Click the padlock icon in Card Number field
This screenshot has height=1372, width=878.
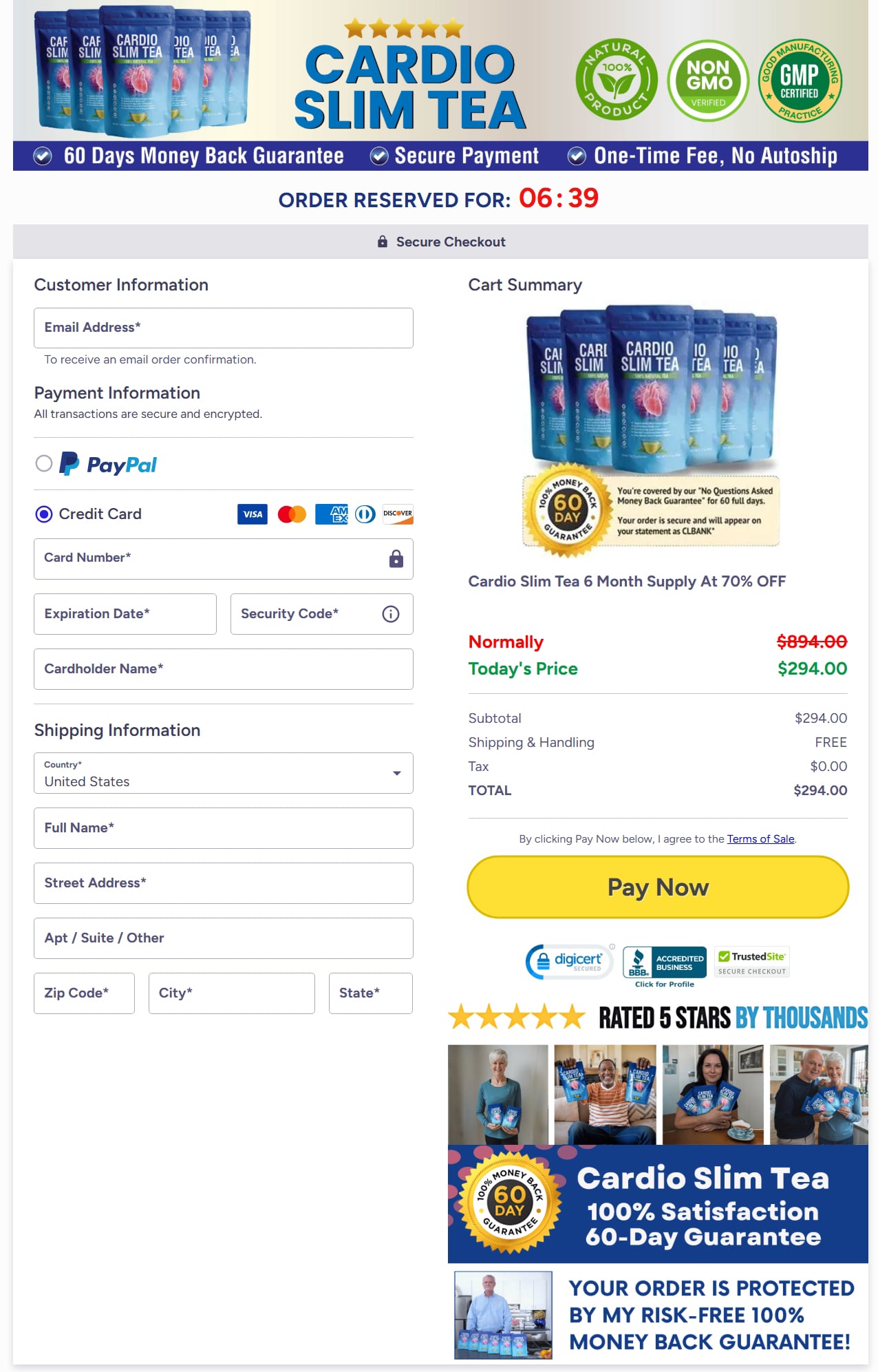click(396, 559)
